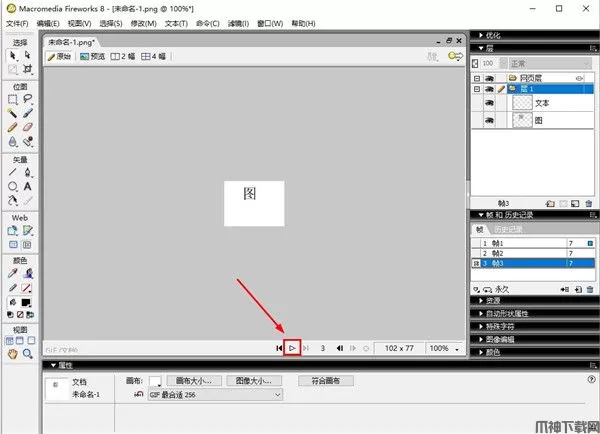Select the Brush tool
The height and width of the screenshot is (434, 600).
click(x=28, y=113)
